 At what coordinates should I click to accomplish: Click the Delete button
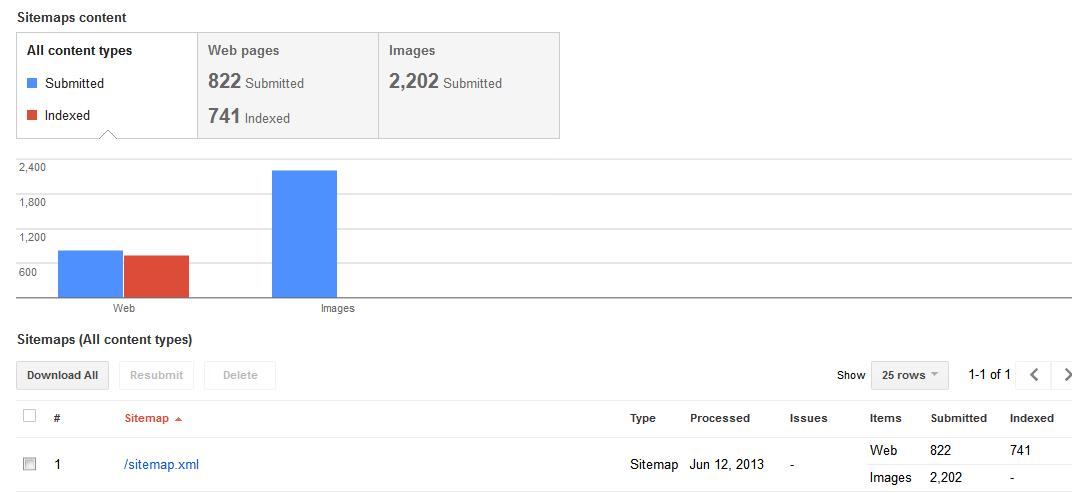click(240, 375)
